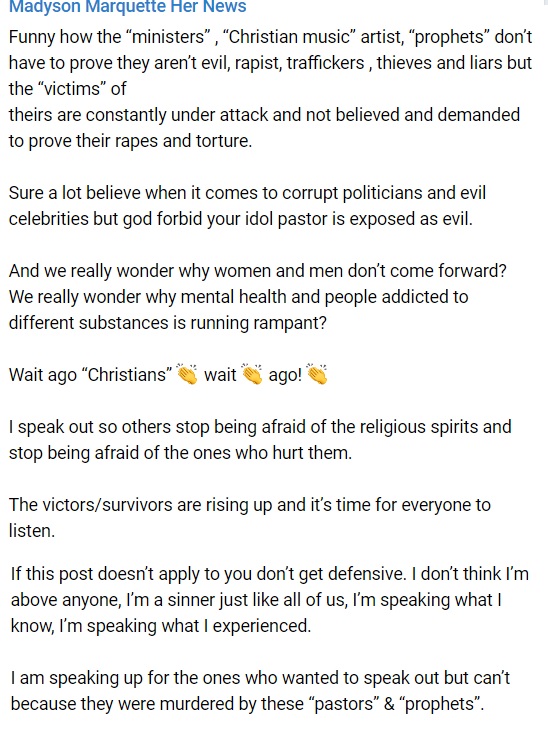
Task: Click the text "Wait ago Christians"
Action: 90,374
